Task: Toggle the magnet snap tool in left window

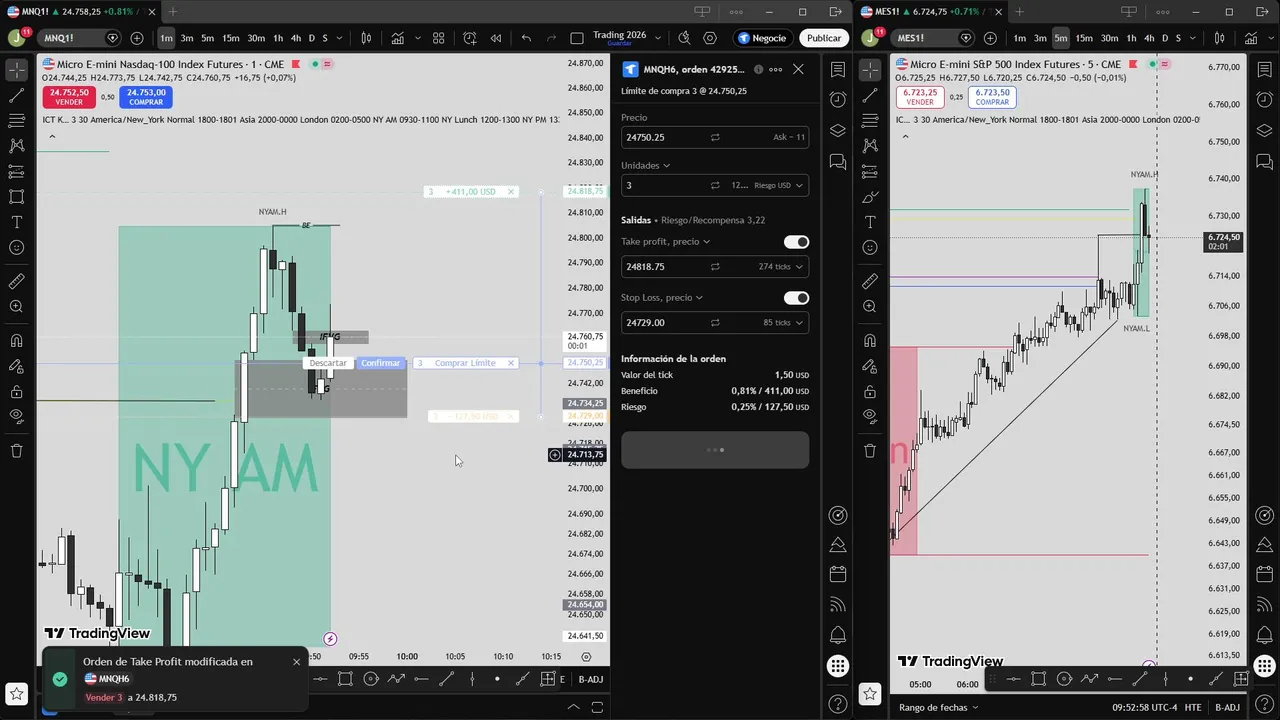Action: pyautogui.click(x=16, y=341)
